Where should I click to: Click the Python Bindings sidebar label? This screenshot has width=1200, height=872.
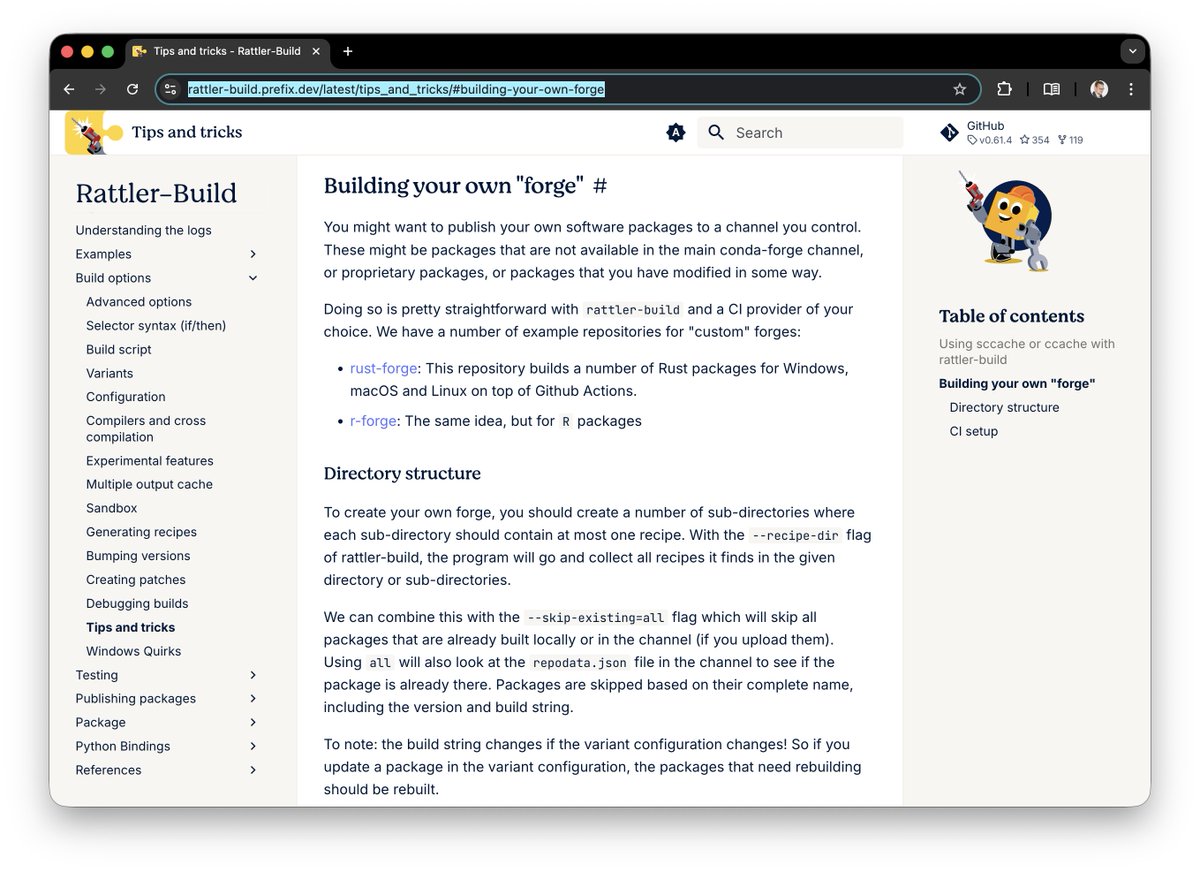123,746
